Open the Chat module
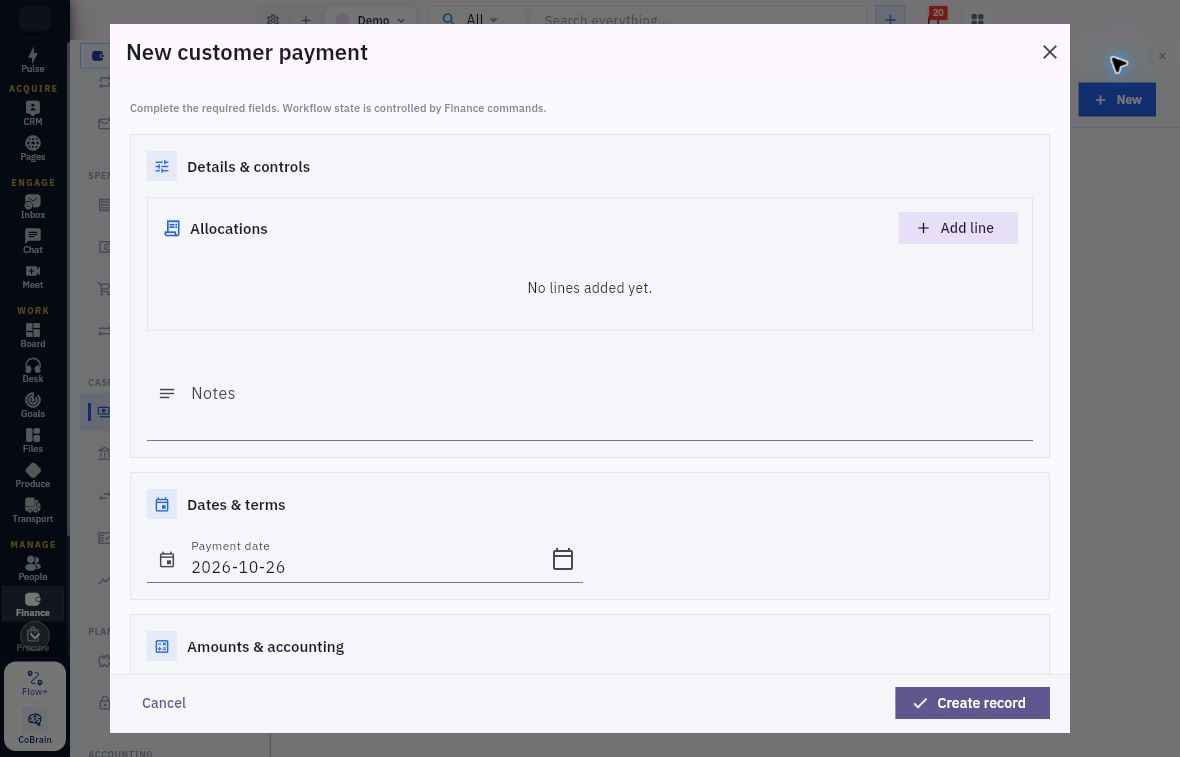The width and height of the screenshot is (1180, 757). tap(32, 242)
